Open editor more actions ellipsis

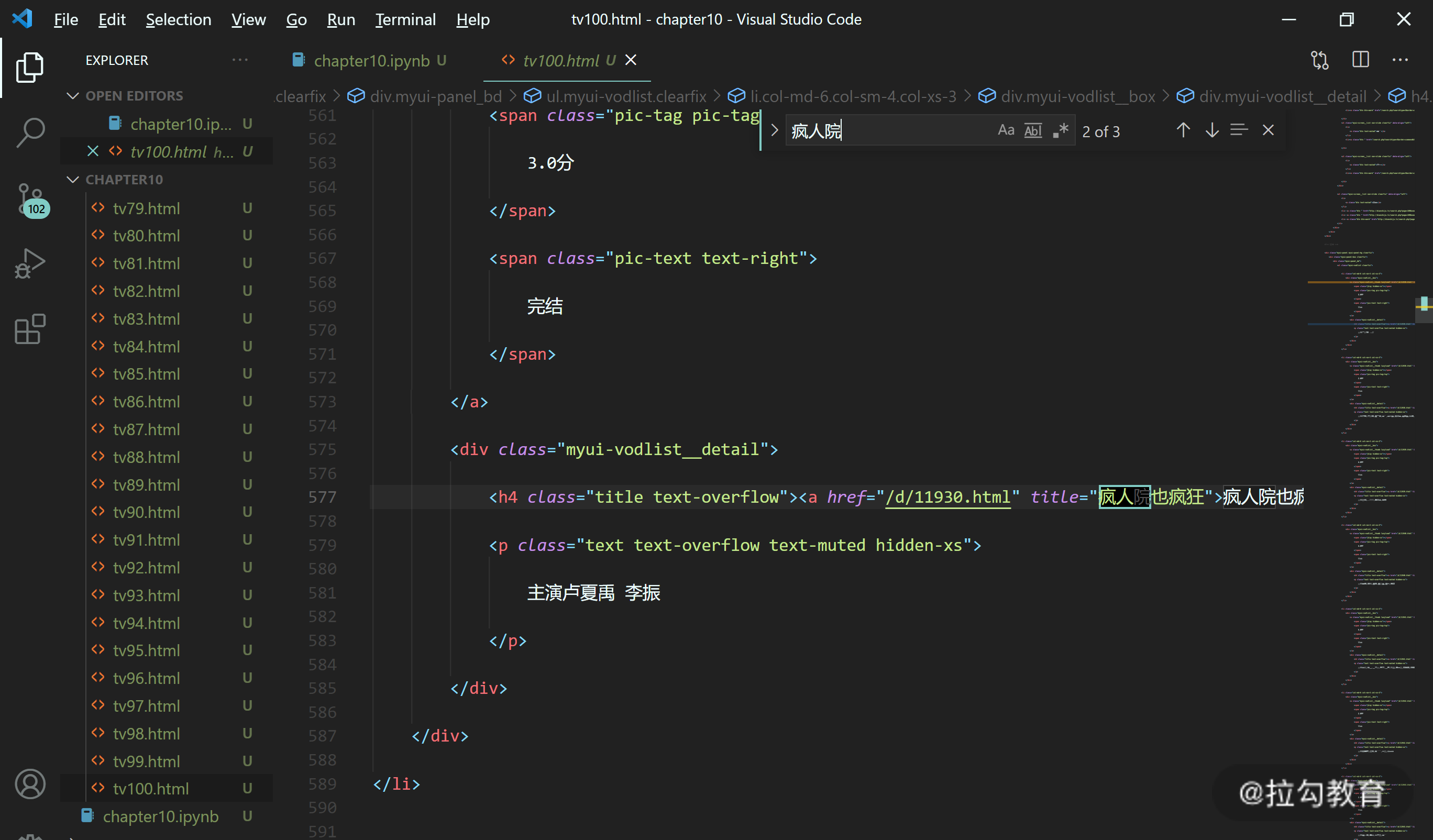[1400, 60]
